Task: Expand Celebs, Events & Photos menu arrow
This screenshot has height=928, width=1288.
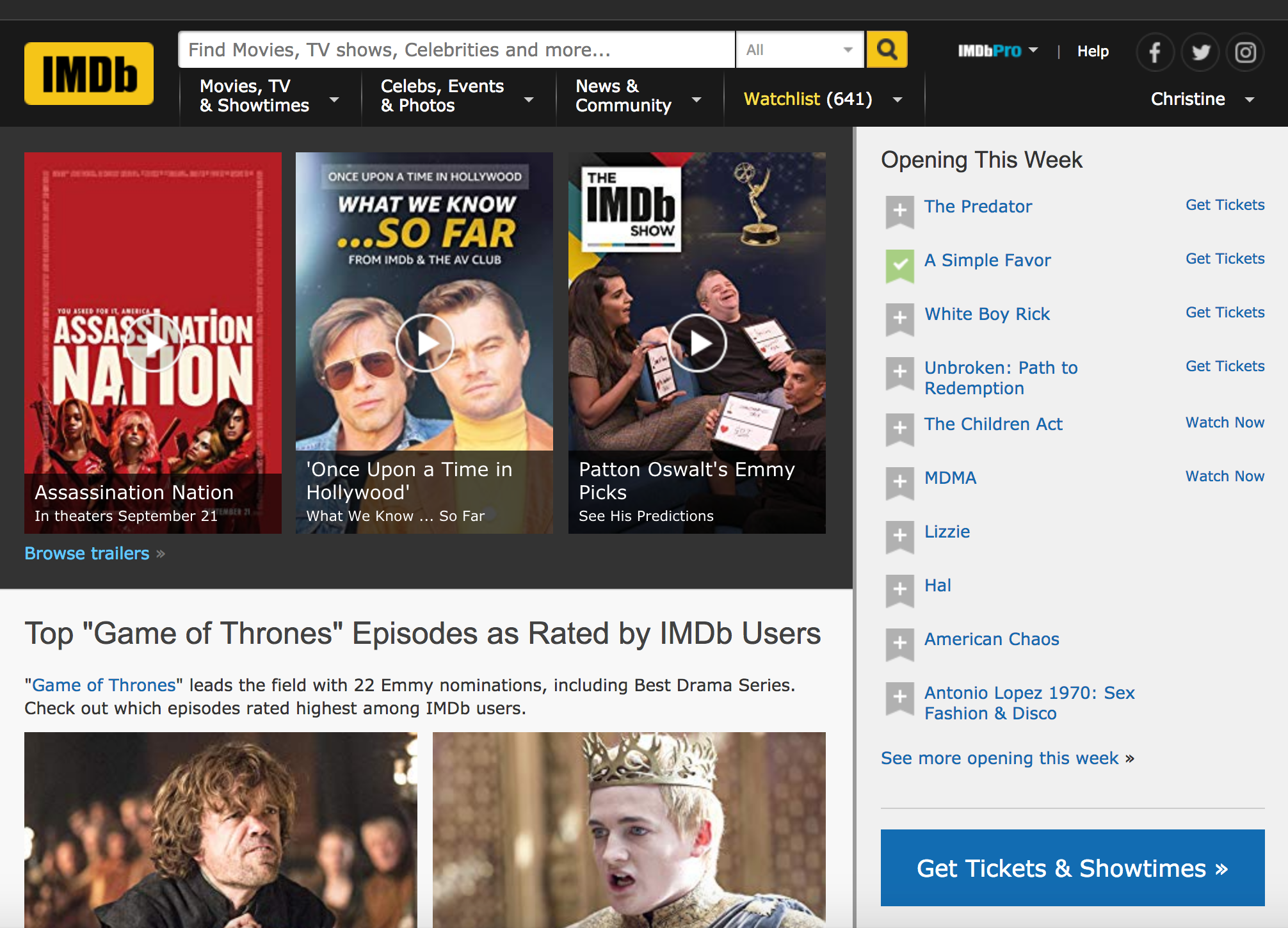Action: coord(529,100)
